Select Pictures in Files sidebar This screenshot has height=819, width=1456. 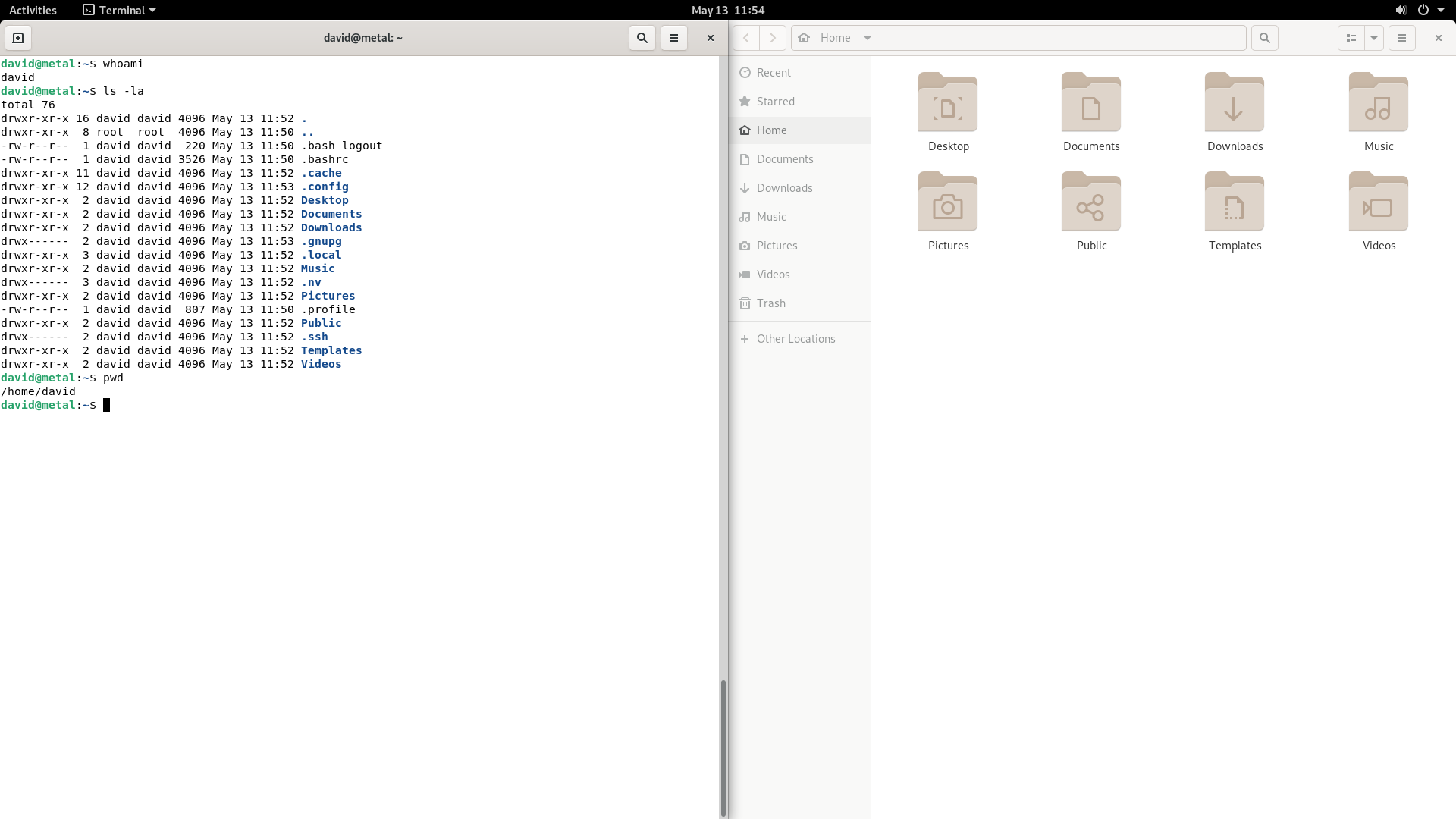[x=799, y=246]
